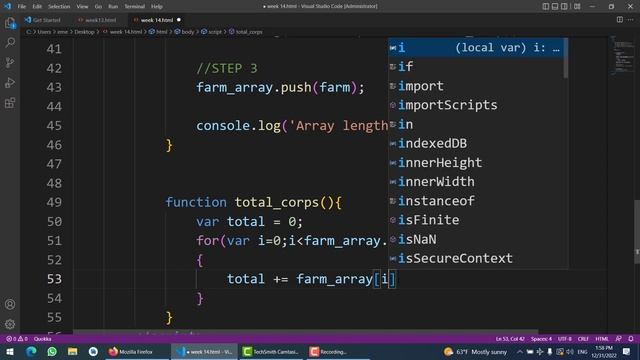Select the 'isSecureContext' suggestion

pyautogui.click(x=476, y=258)
